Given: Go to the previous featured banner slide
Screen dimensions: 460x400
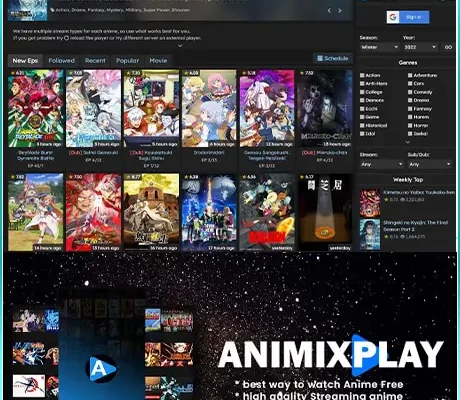Looking at the screenshot, I should point(329,11).
